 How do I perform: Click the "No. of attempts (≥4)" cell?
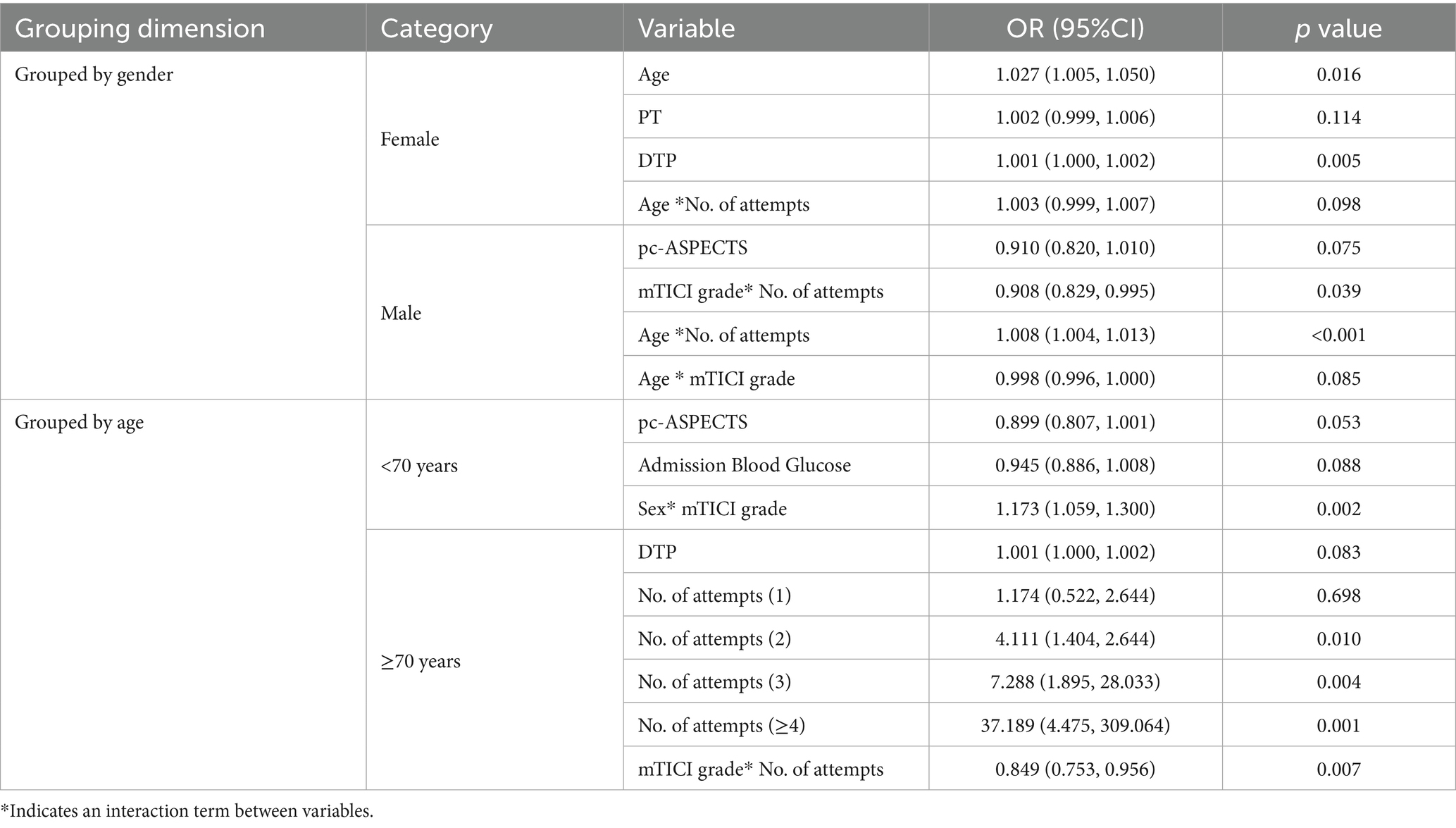point(721,726)
